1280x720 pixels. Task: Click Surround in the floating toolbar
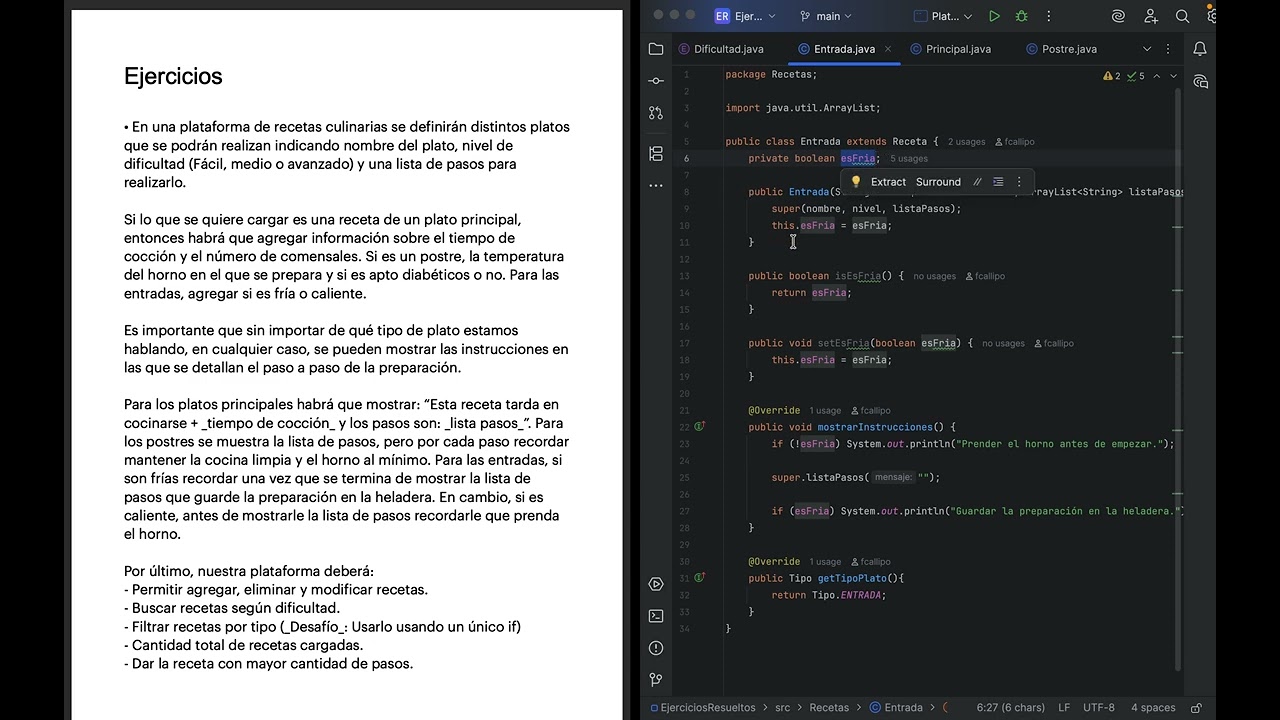938,182
